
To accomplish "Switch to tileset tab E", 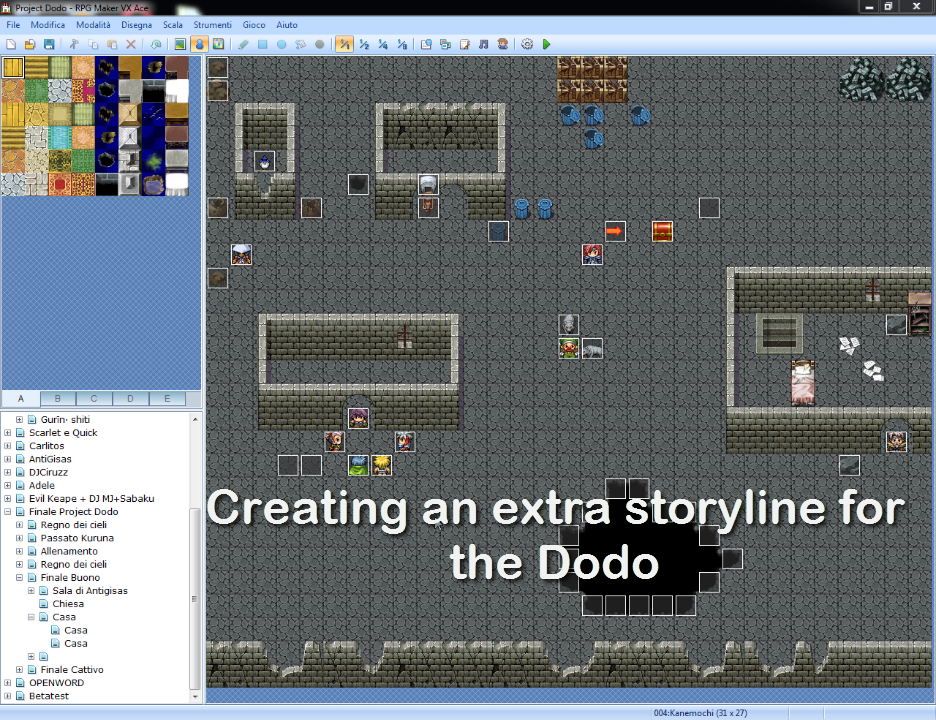I will pos(167,398).
